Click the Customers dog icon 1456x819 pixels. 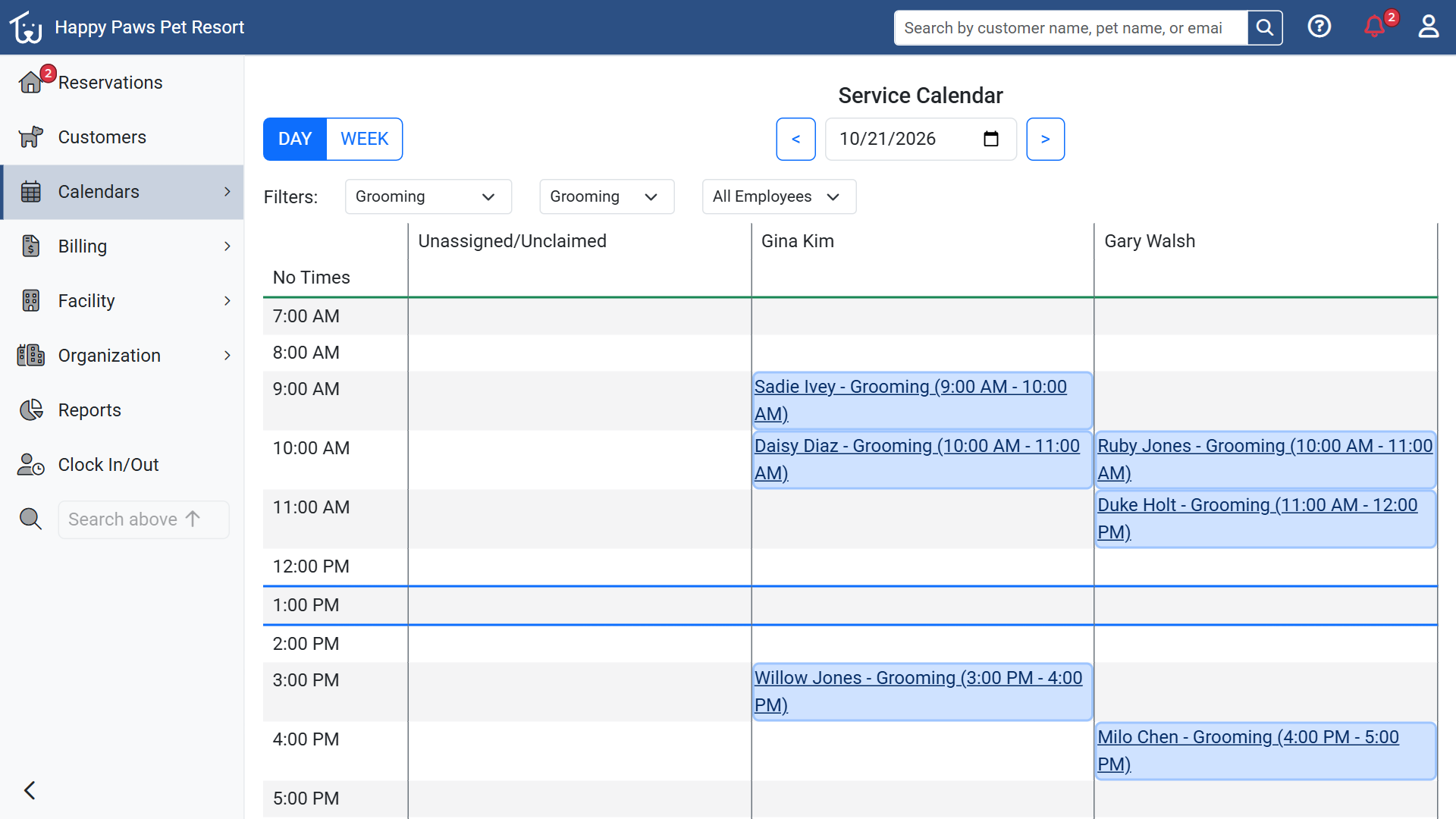click(x=30, y=137)
